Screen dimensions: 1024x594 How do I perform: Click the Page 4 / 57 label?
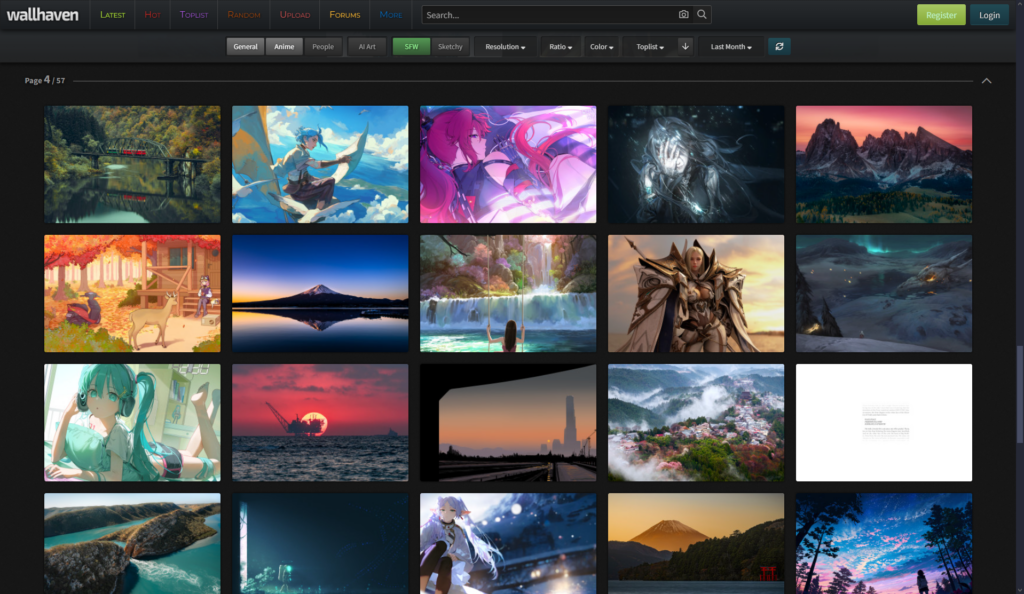[44, 80]
